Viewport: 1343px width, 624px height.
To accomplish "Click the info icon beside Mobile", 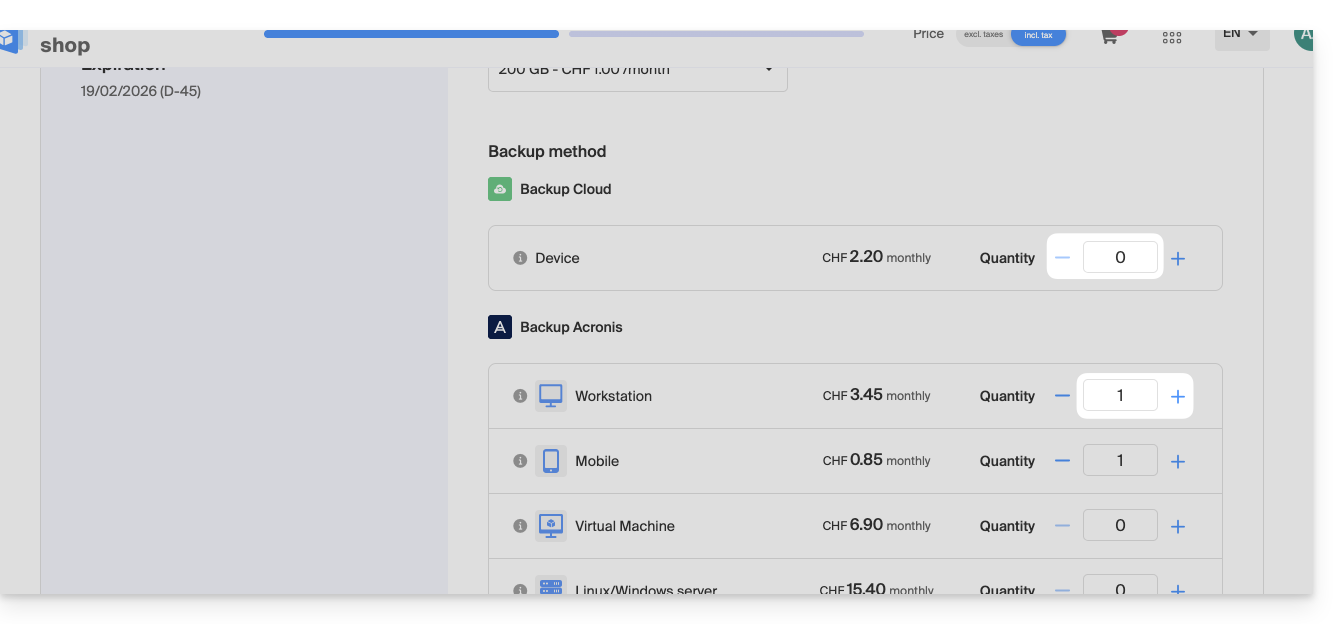I will tap(520, 461).
